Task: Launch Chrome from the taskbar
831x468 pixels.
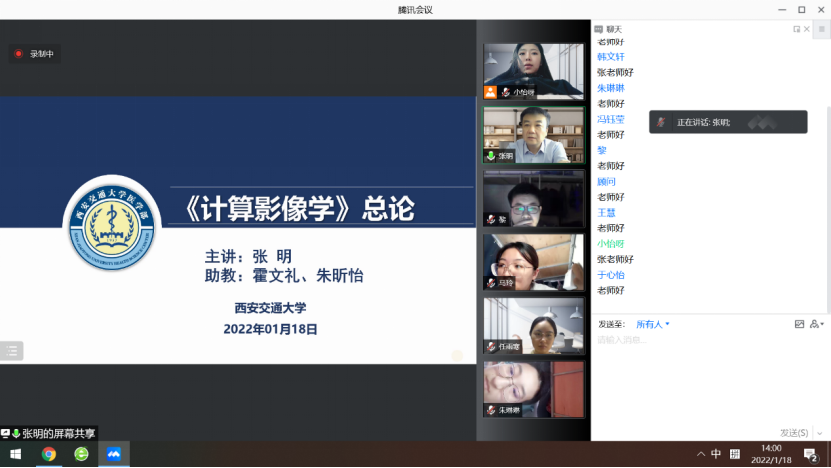Action: (48, 454)
